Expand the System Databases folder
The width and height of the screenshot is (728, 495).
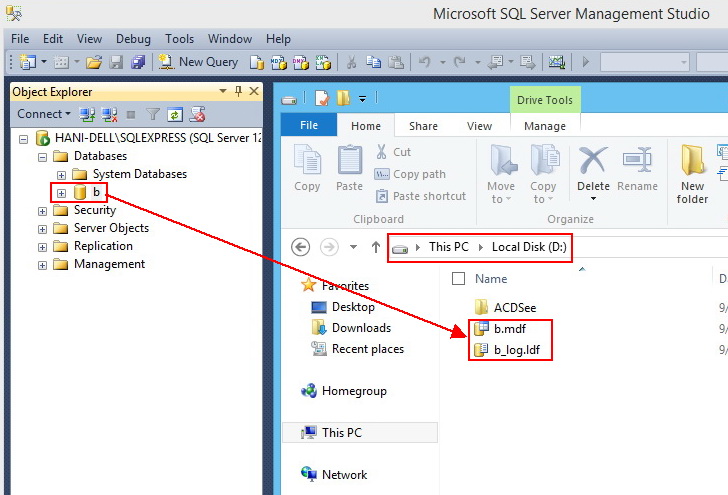[61, 175]
